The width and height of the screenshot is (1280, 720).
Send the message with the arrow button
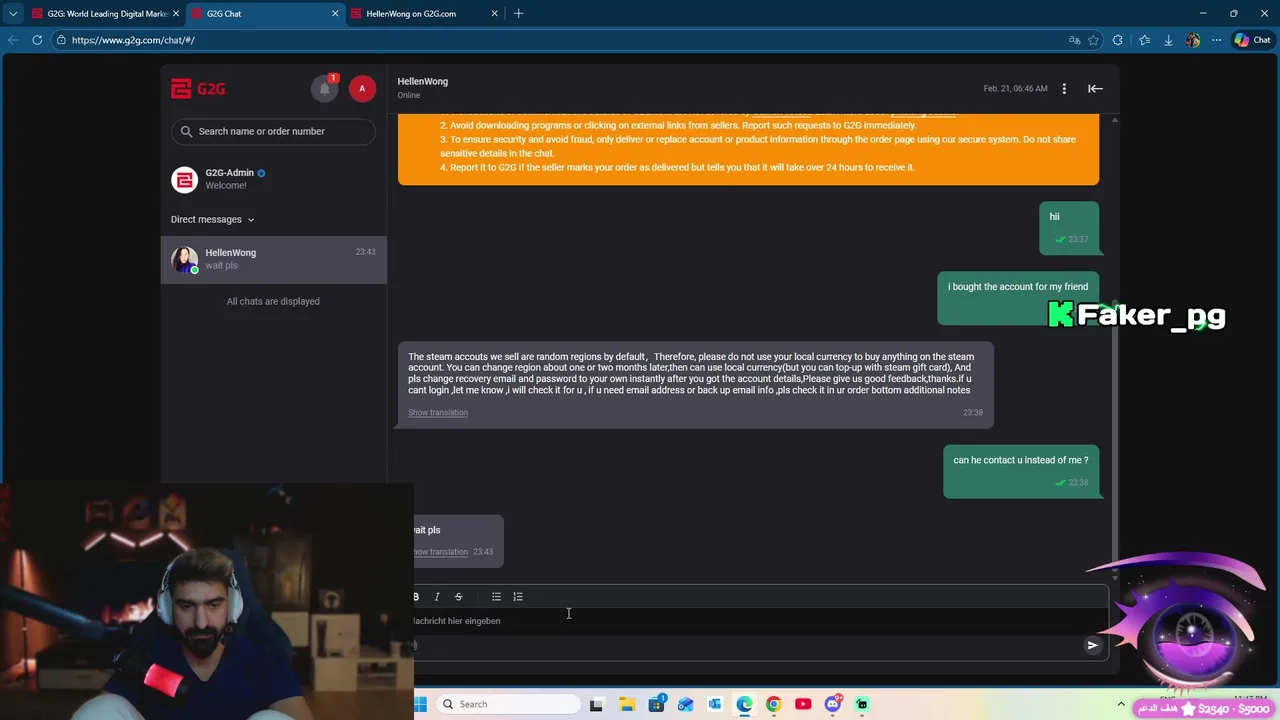(1092, 645)
